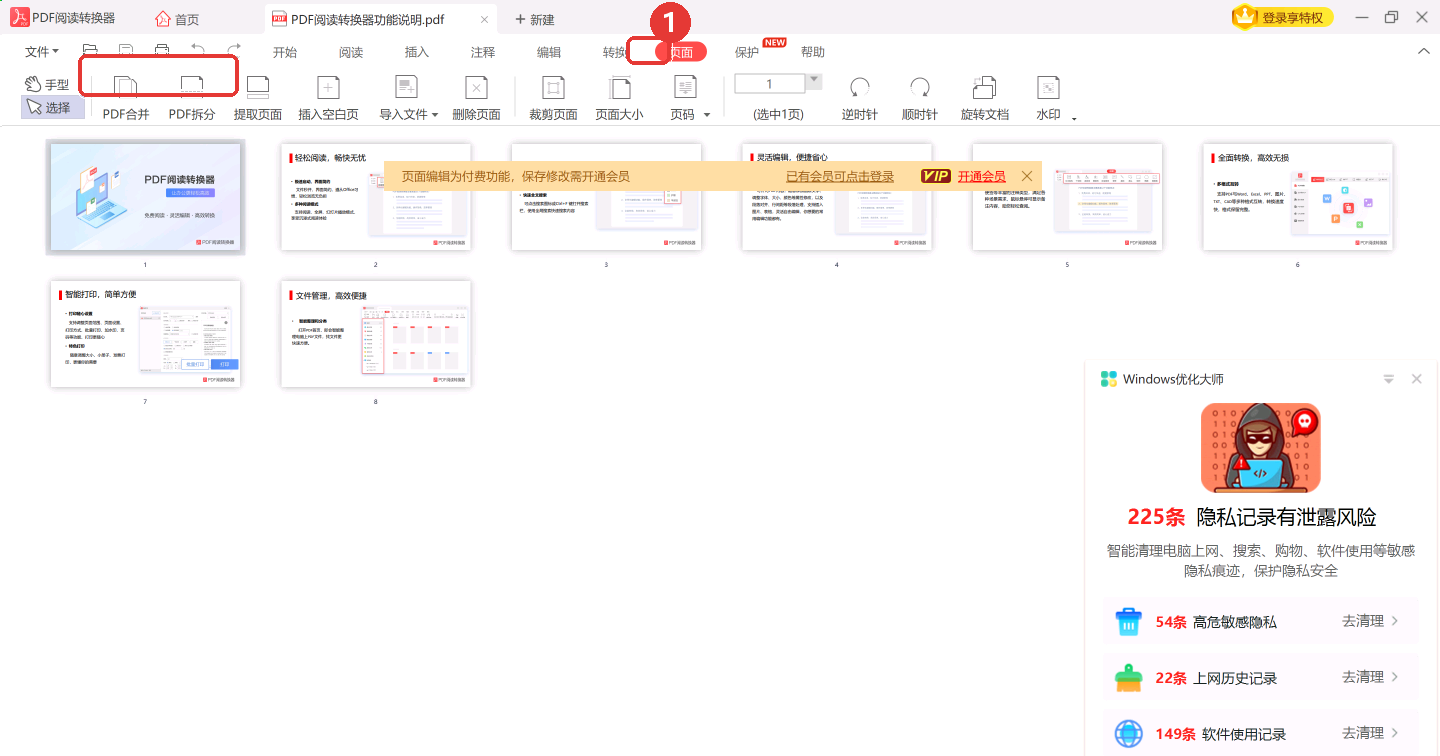
Task: Rotate page clockwise with 顺时针
Action: click(920, 99)
